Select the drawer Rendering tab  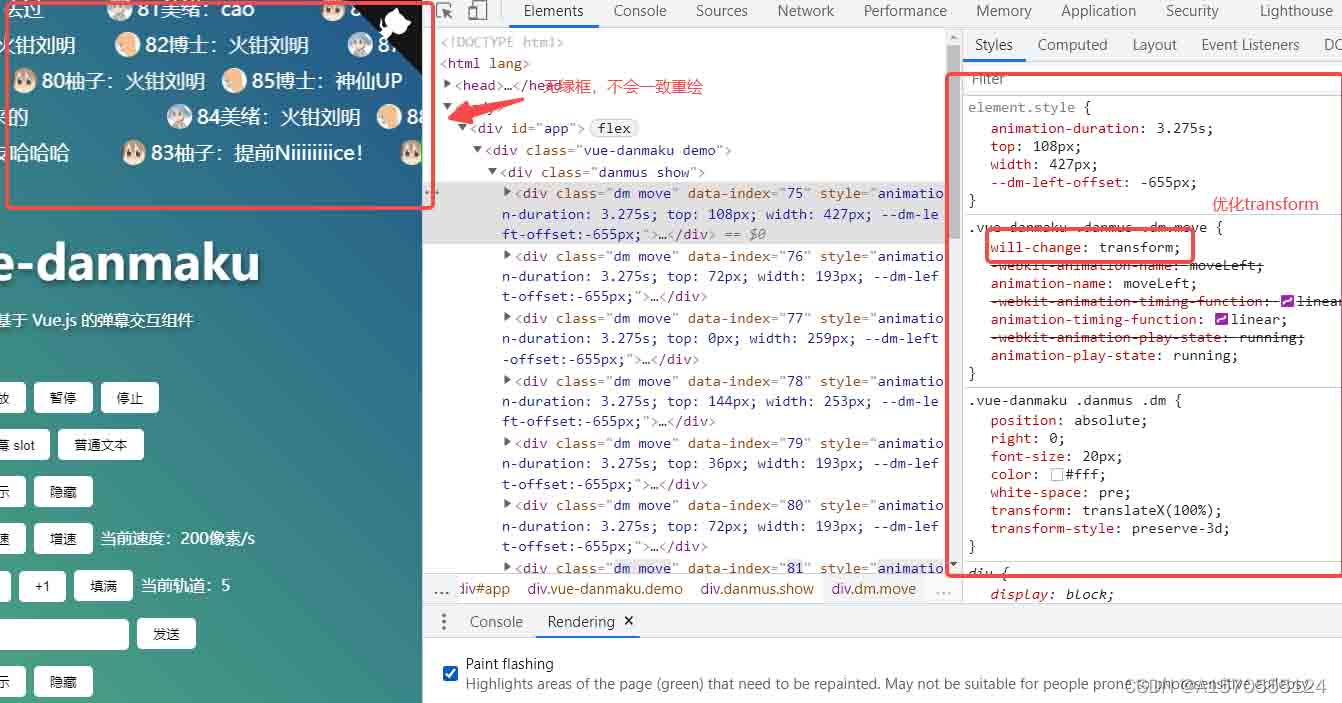point(580,621)
